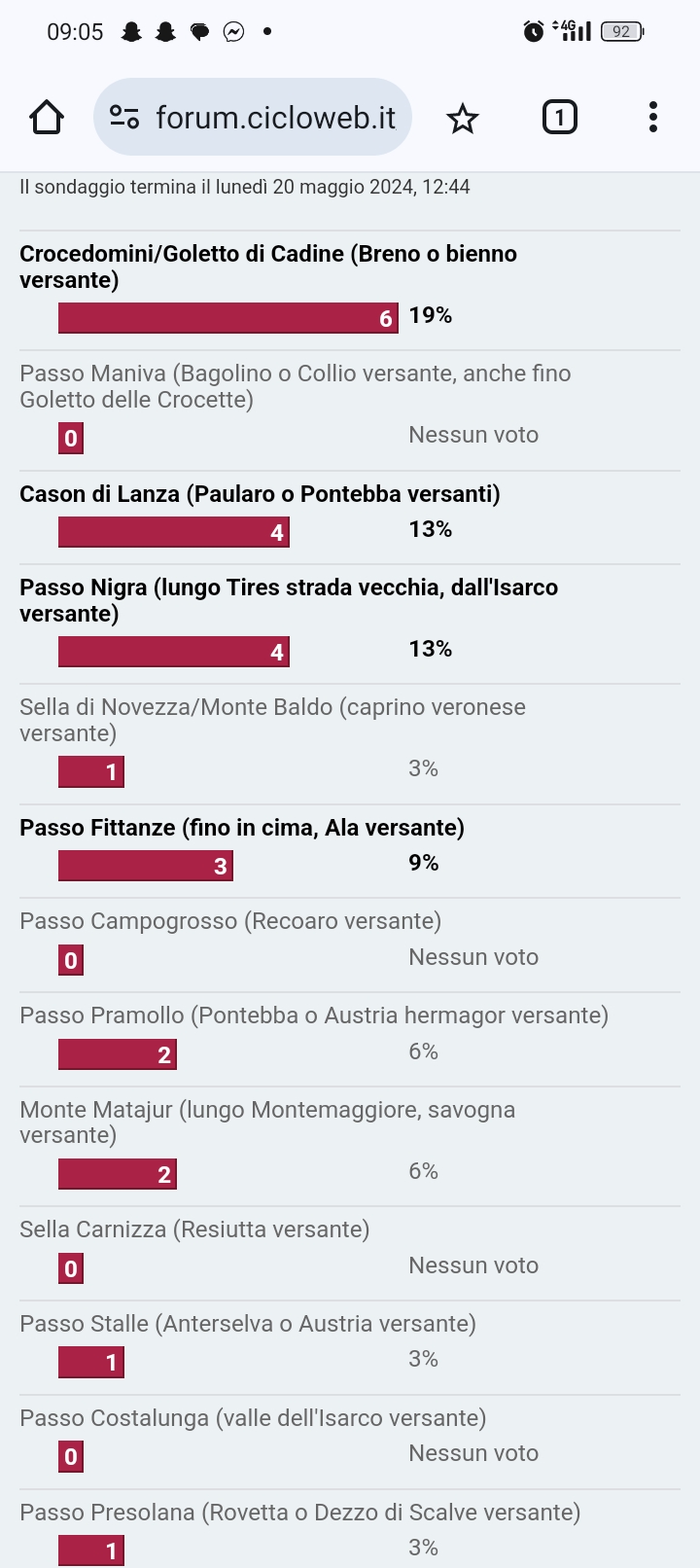Select the Cason di Lanza poll option
700x1568 pixels.
(260, 494)
